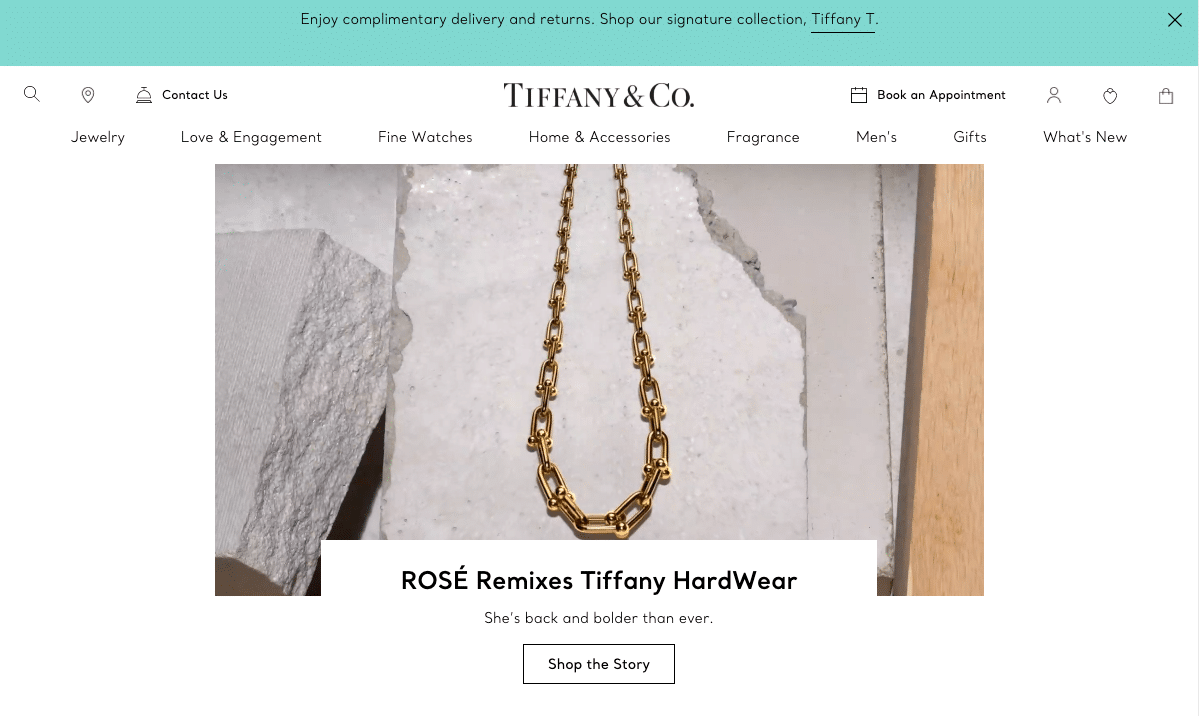
Task: Click the calendar appointment icon
Action: [x=859, y=95]
